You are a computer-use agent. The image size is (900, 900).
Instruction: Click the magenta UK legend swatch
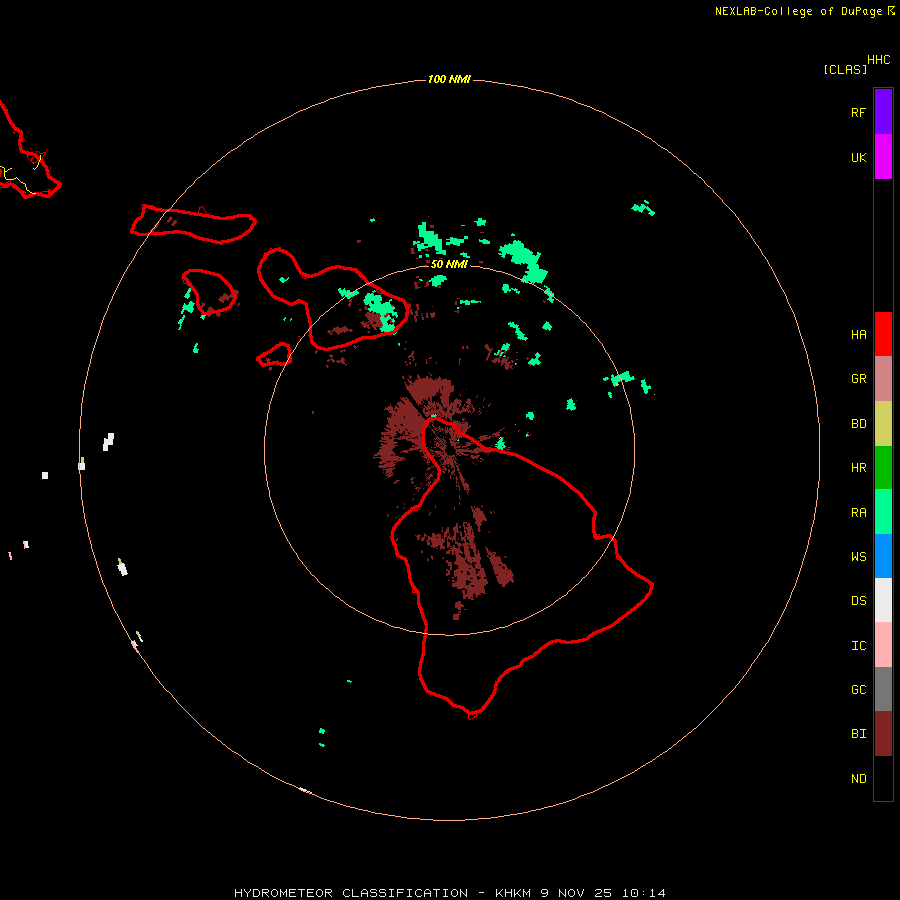[x=883, y=157]
